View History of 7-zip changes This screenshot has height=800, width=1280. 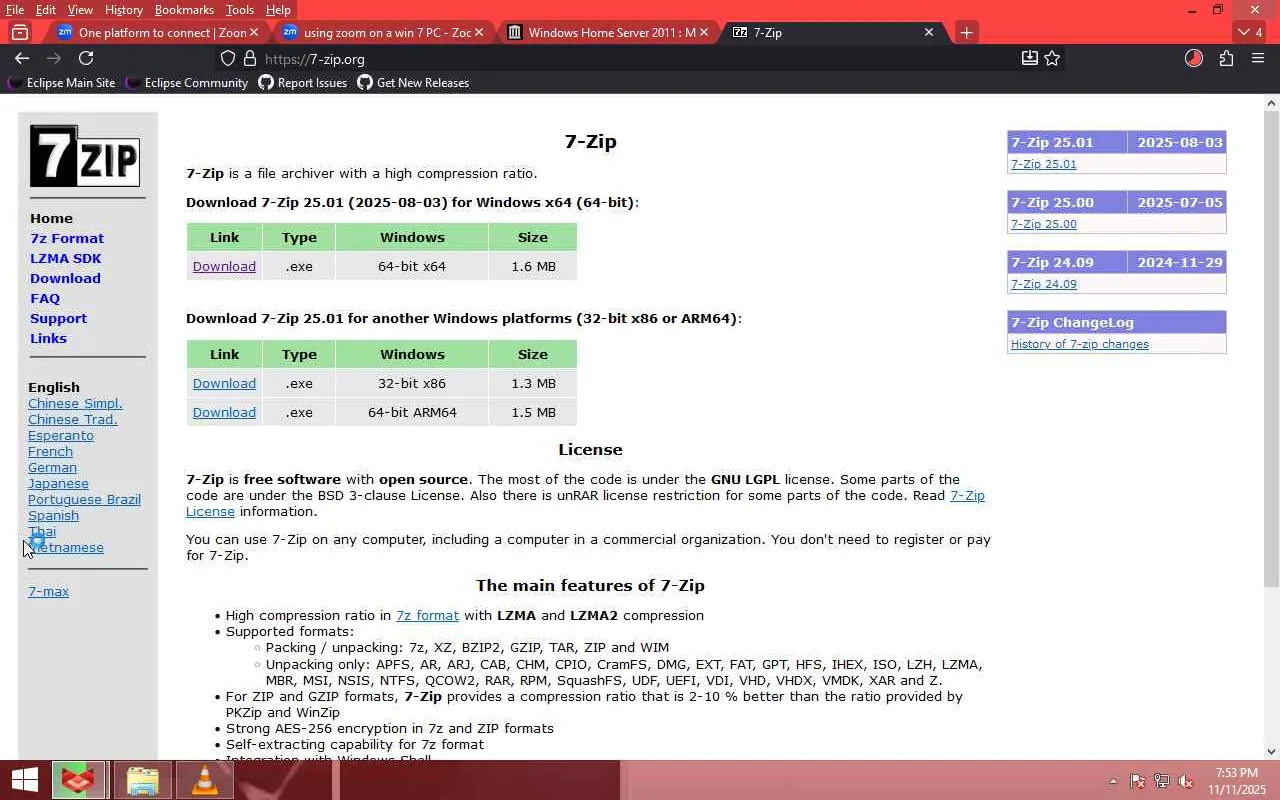[x=1079, y=344]
